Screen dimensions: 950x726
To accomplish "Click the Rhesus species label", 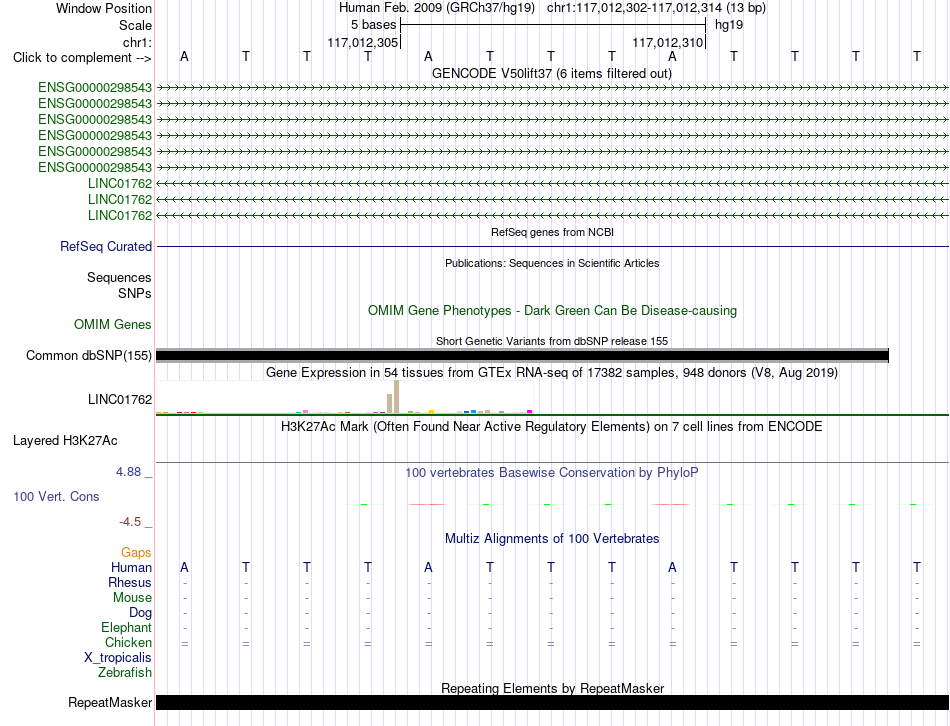I will [x=130, y=582].
